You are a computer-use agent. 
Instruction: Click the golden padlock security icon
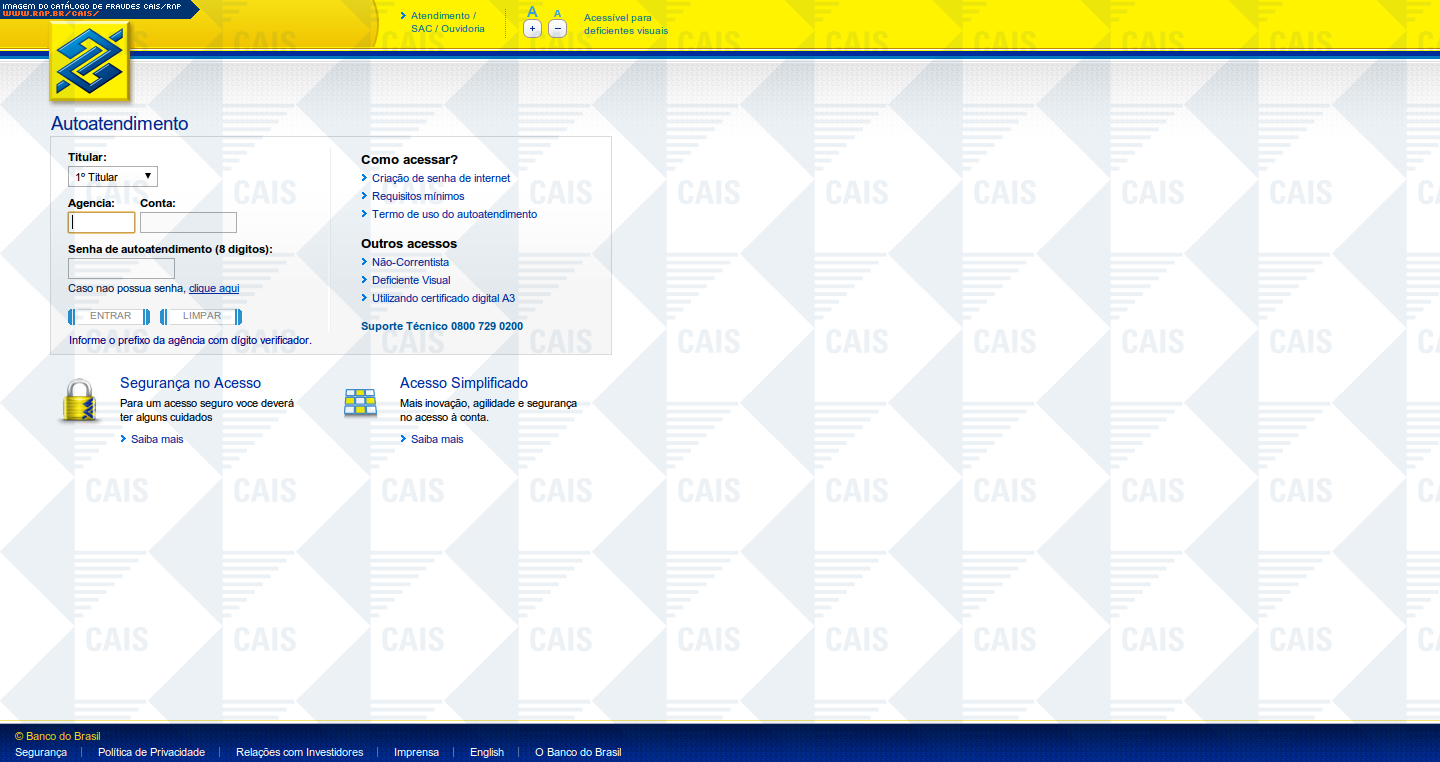coord(80,401)
